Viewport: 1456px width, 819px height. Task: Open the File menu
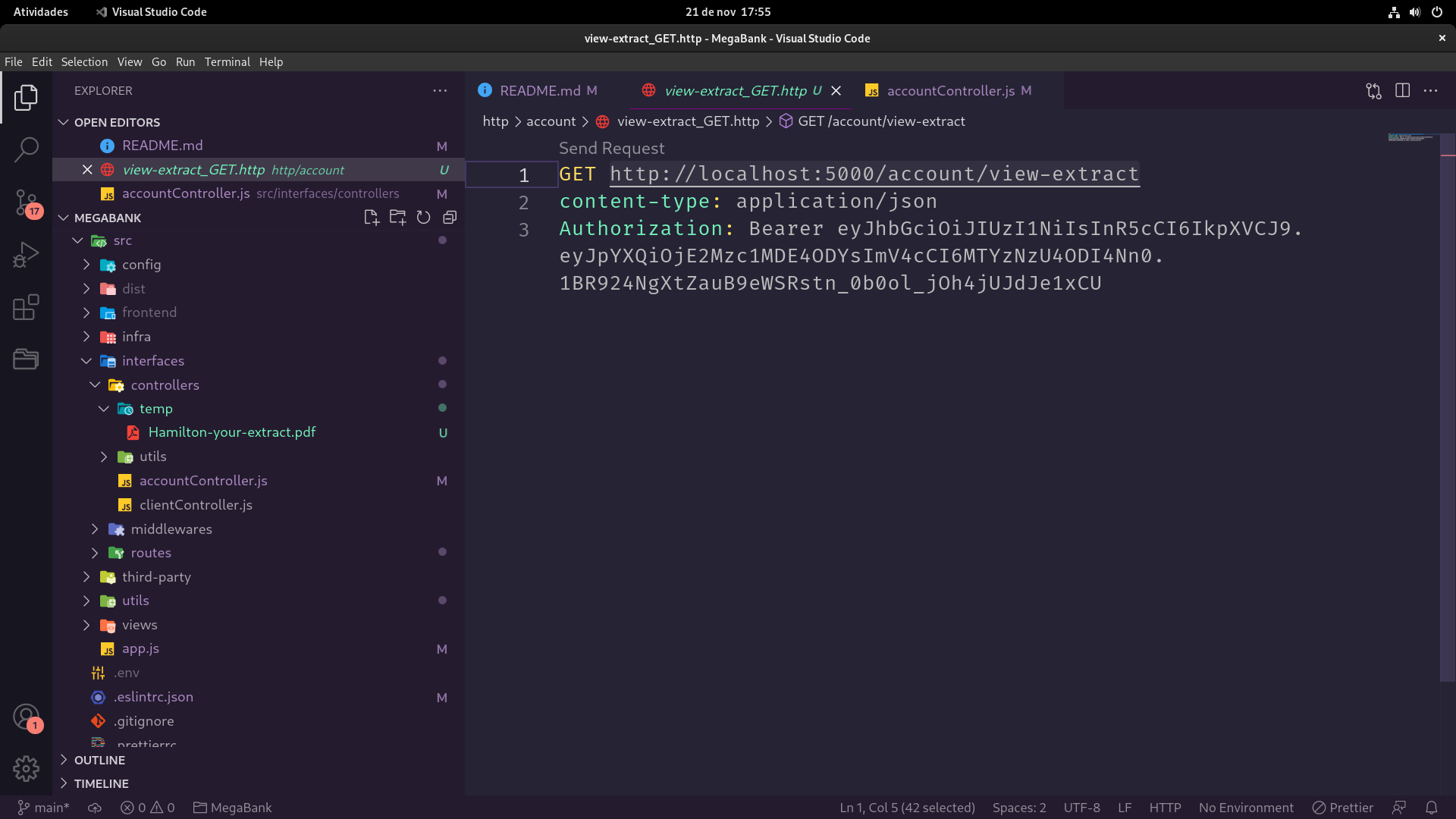click(x=14, y=62)
